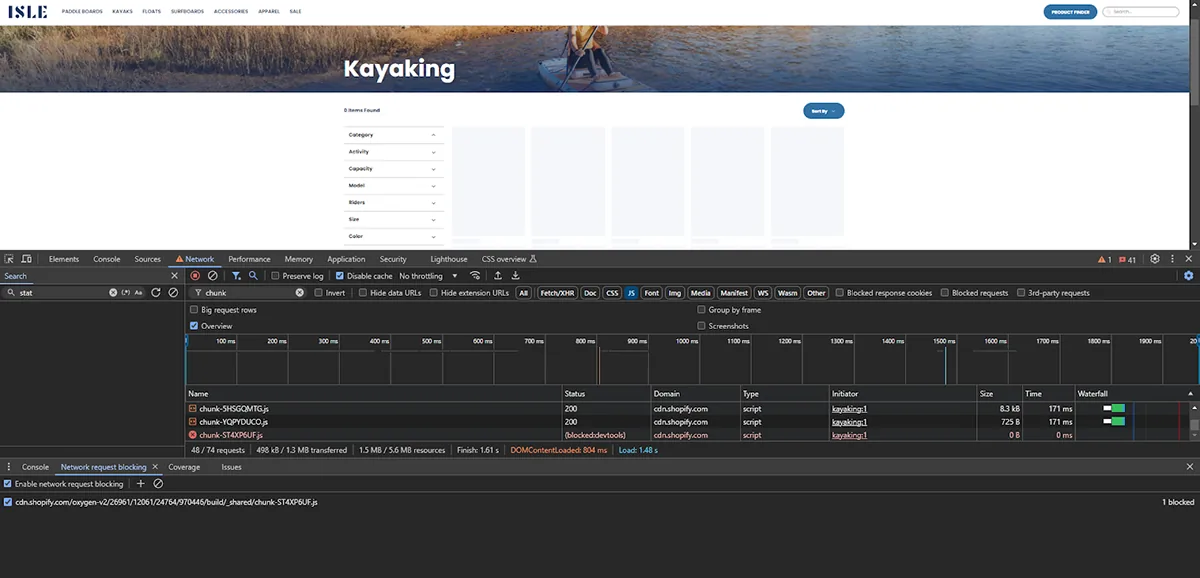This screenshot has width=1200, height=578.
Task: Toggle the device toolbar icon
Action: [26, 259]
